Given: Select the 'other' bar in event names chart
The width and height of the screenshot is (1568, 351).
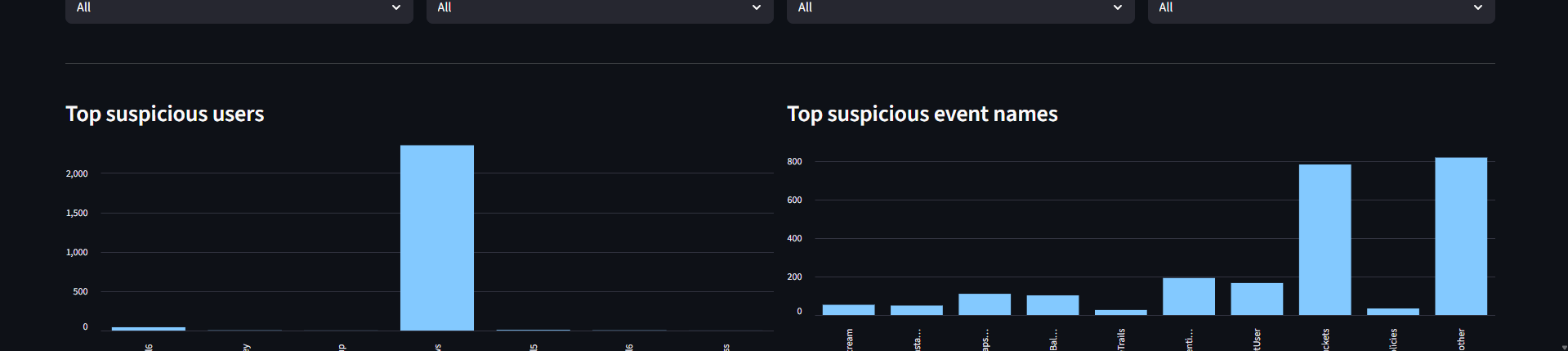Looking at the screenshot, I should tap(1460, 236).
